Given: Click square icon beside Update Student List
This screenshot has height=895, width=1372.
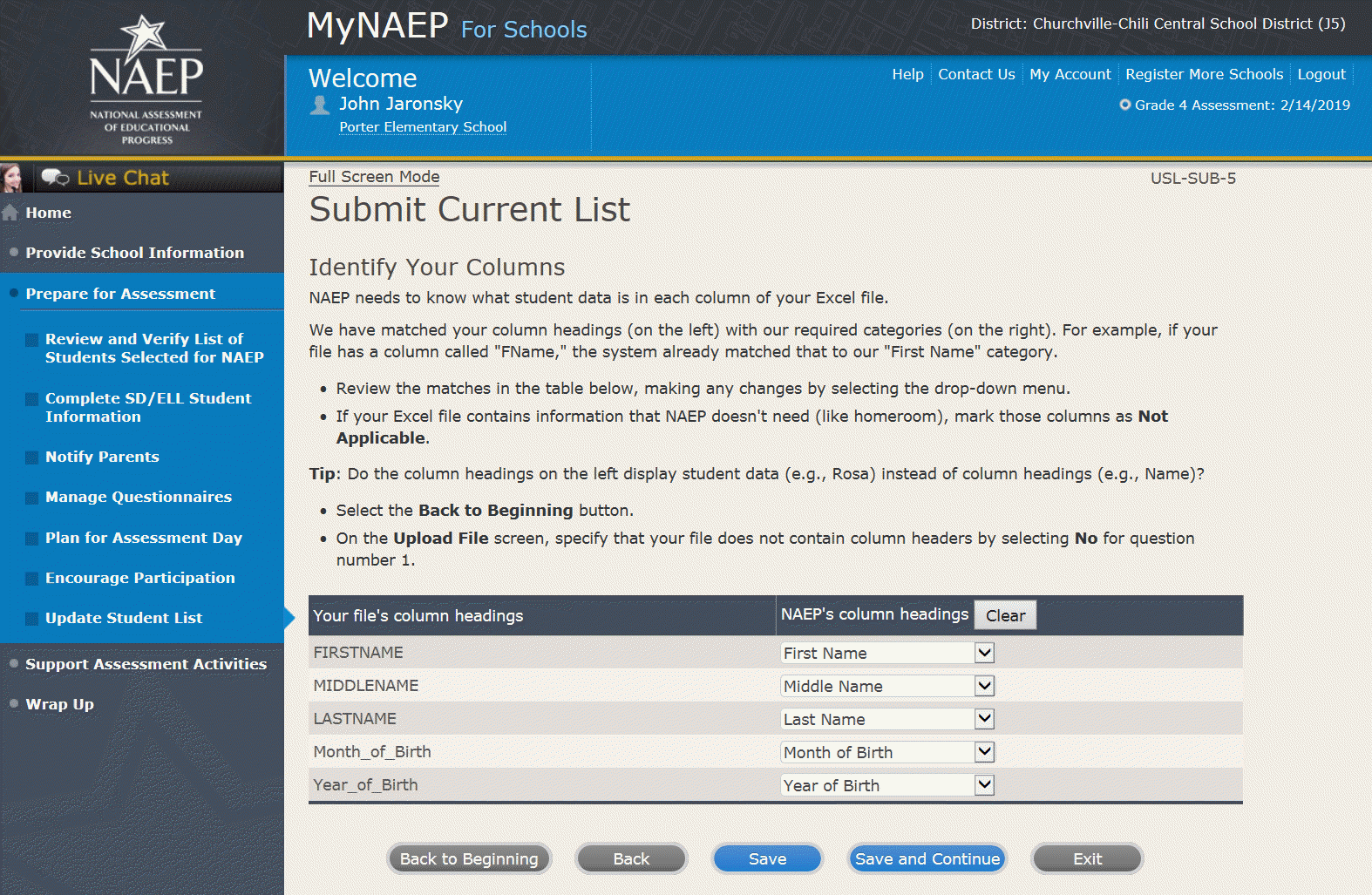Looking at the screenshot, I should (x=31, y=619).
